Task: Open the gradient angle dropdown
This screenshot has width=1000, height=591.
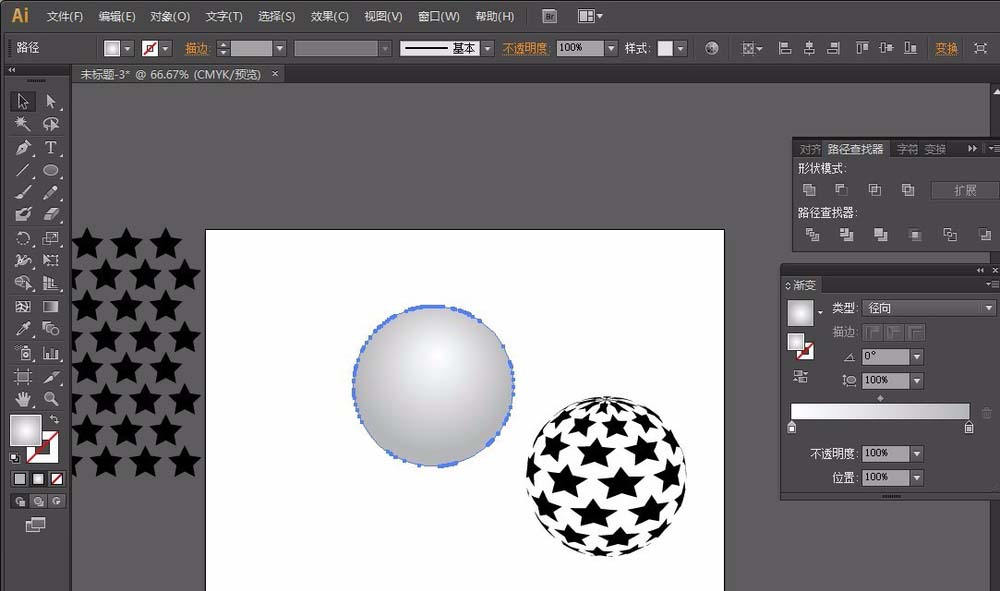Action: 917,356
